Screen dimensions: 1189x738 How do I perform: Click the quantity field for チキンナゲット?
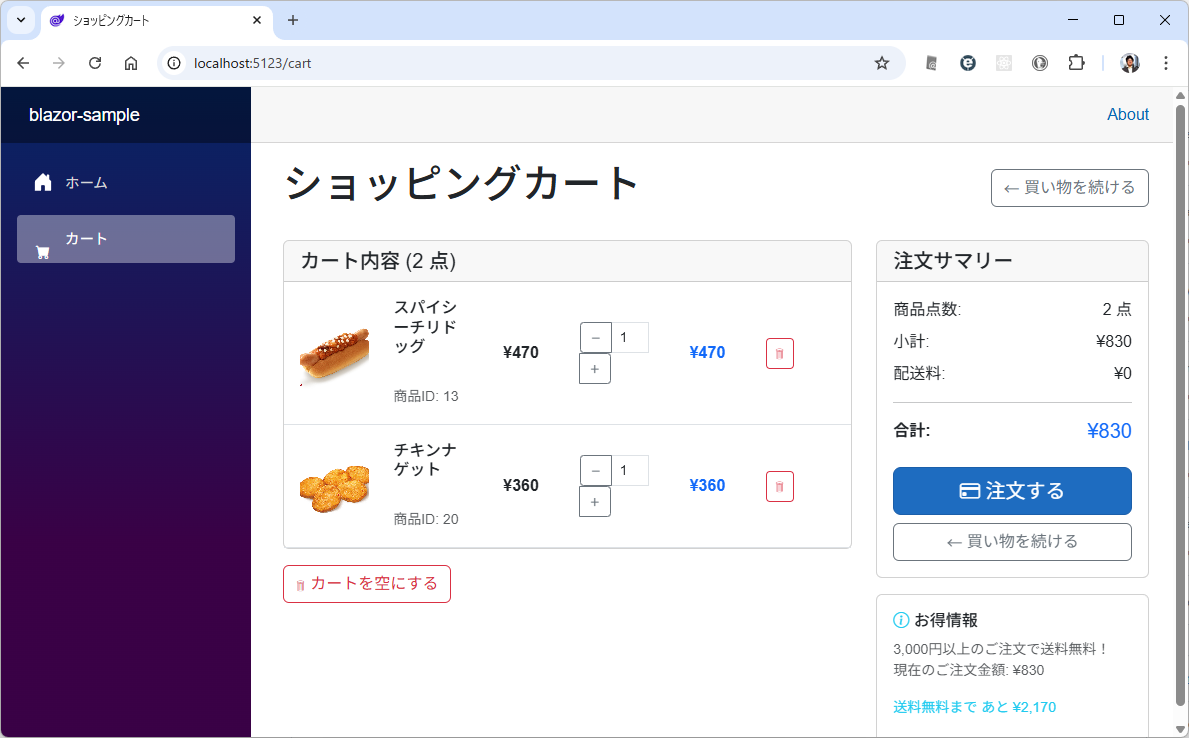[x=630, y=470]
